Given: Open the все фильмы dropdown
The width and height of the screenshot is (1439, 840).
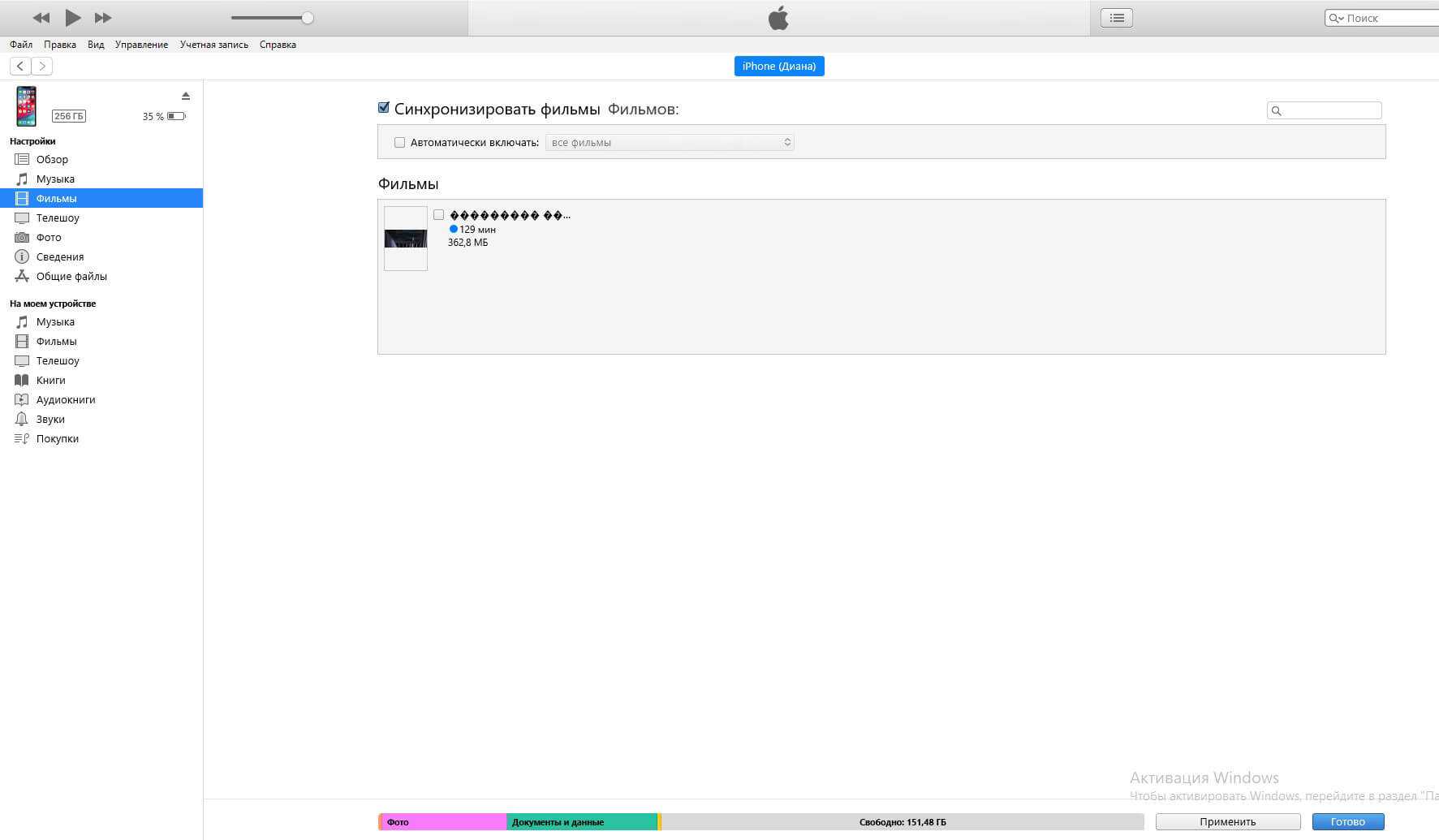Looking at the screenshot, I should tap(670, 143).
